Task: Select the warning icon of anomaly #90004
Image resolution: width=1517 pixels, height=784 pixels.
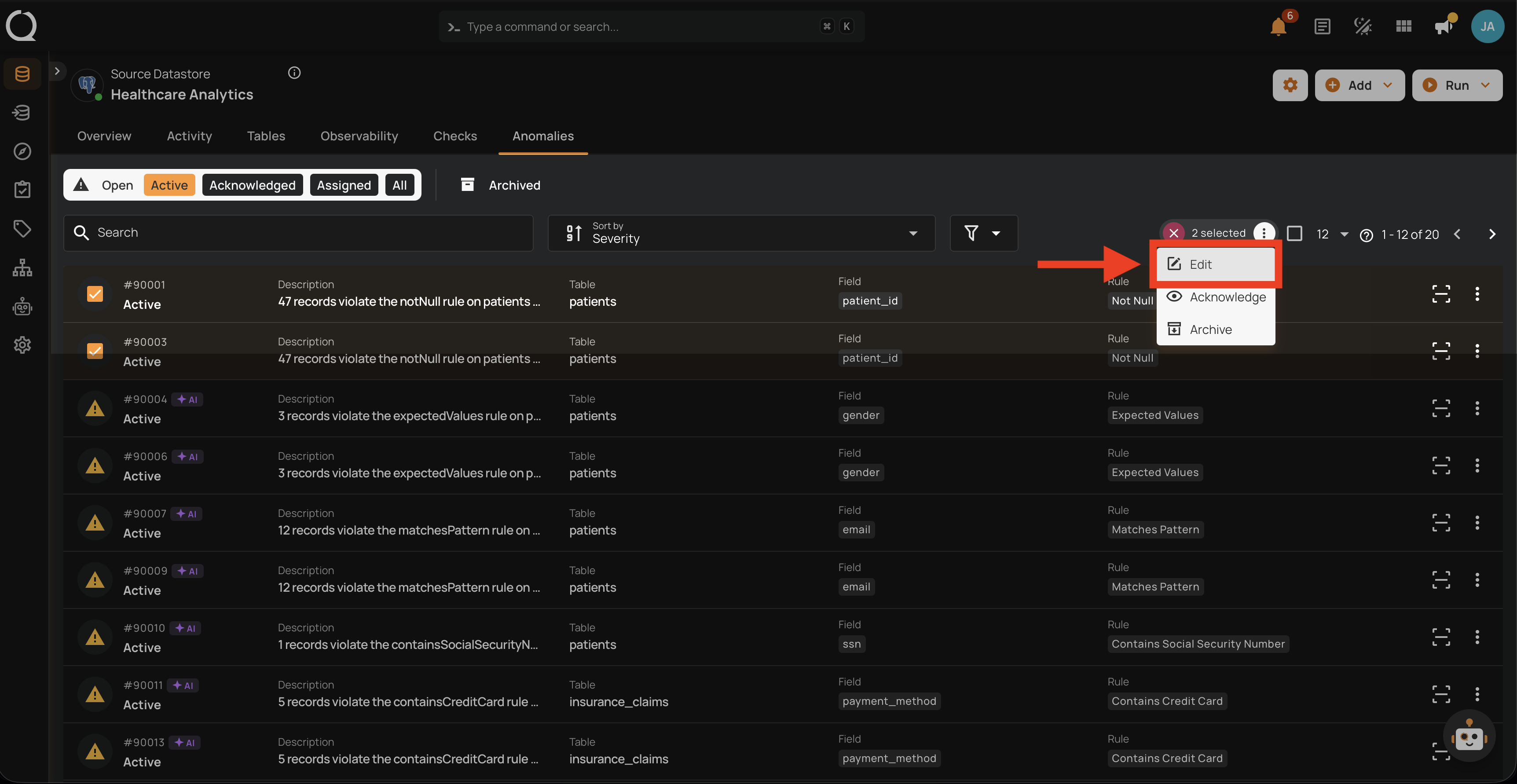Action: (95, 408)
